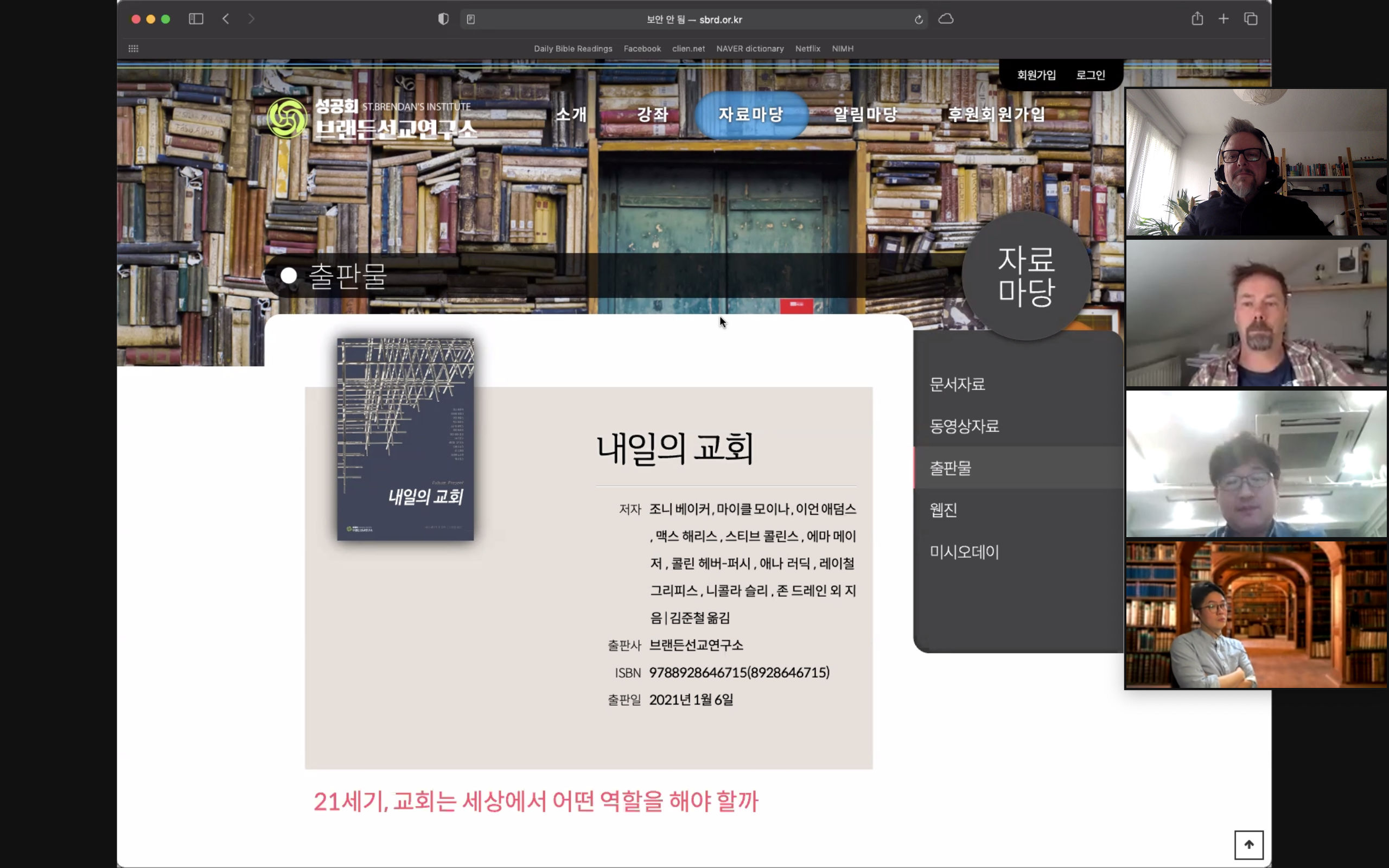This screenshot has height=868, width=1389.
Task: Click the sbrd.or.kr address bar
Action: 694,20
